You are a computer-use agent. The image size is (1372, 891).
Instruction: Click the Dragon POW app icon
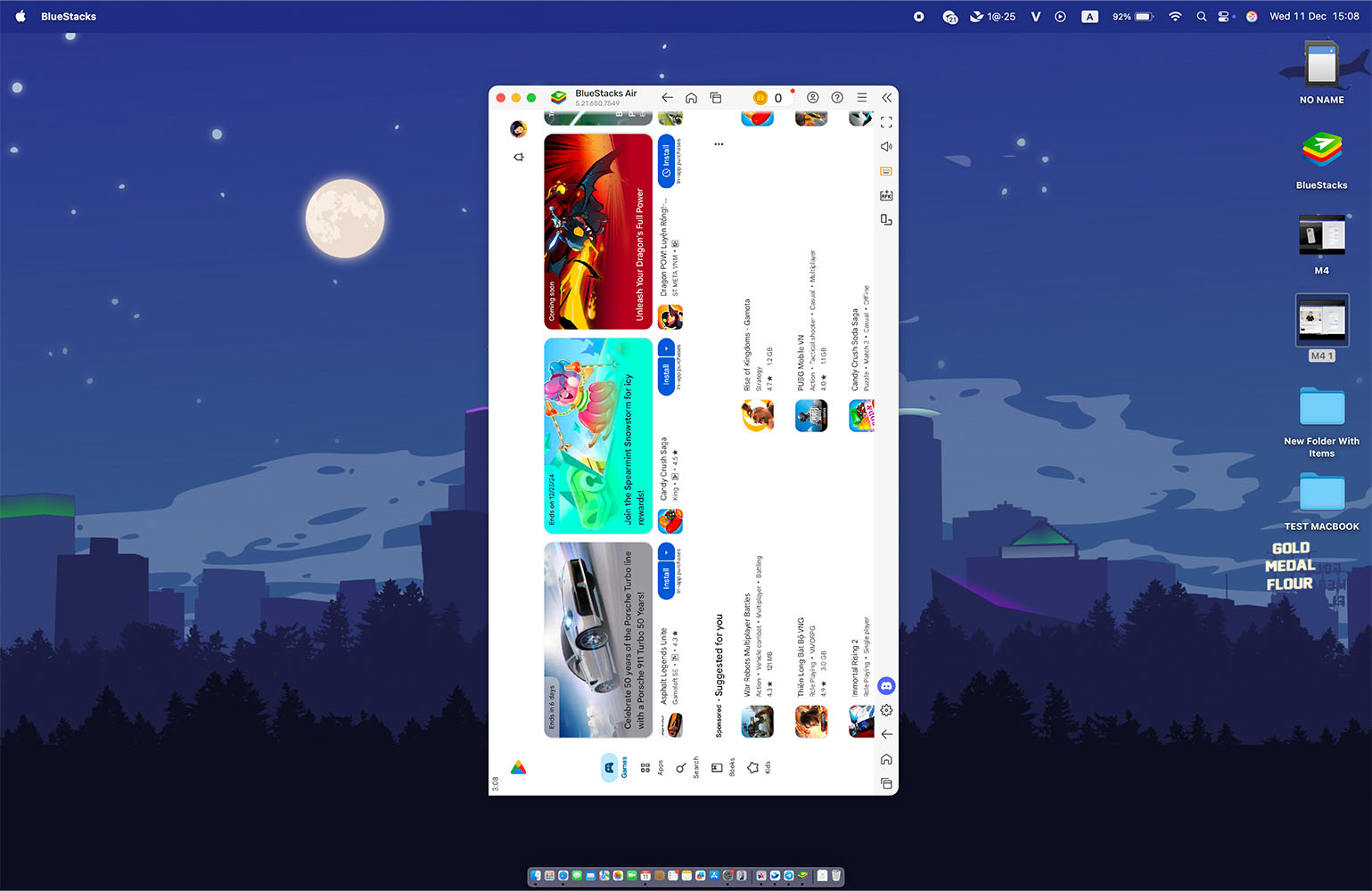pyautogui.click(x=670, y=317)
